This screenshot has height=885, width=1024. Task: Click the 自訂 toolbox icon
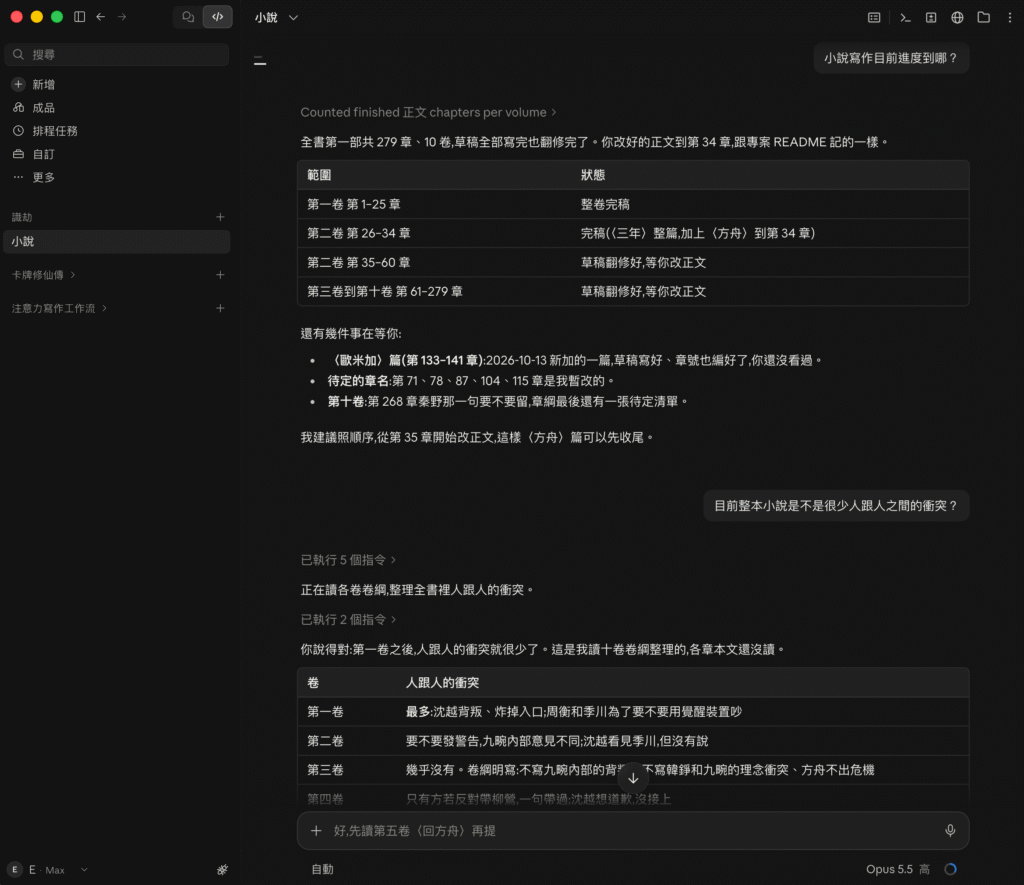(x=18, y=154)
